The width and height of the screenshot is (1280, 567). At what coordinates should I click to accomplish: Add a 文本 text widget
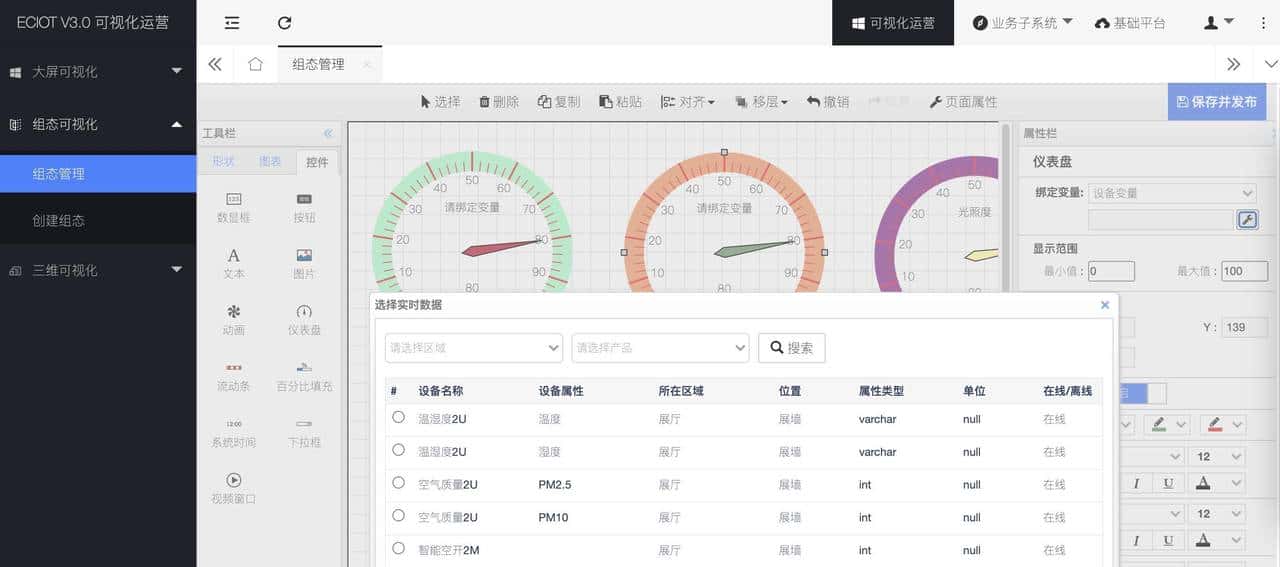(x=233, y=263)
